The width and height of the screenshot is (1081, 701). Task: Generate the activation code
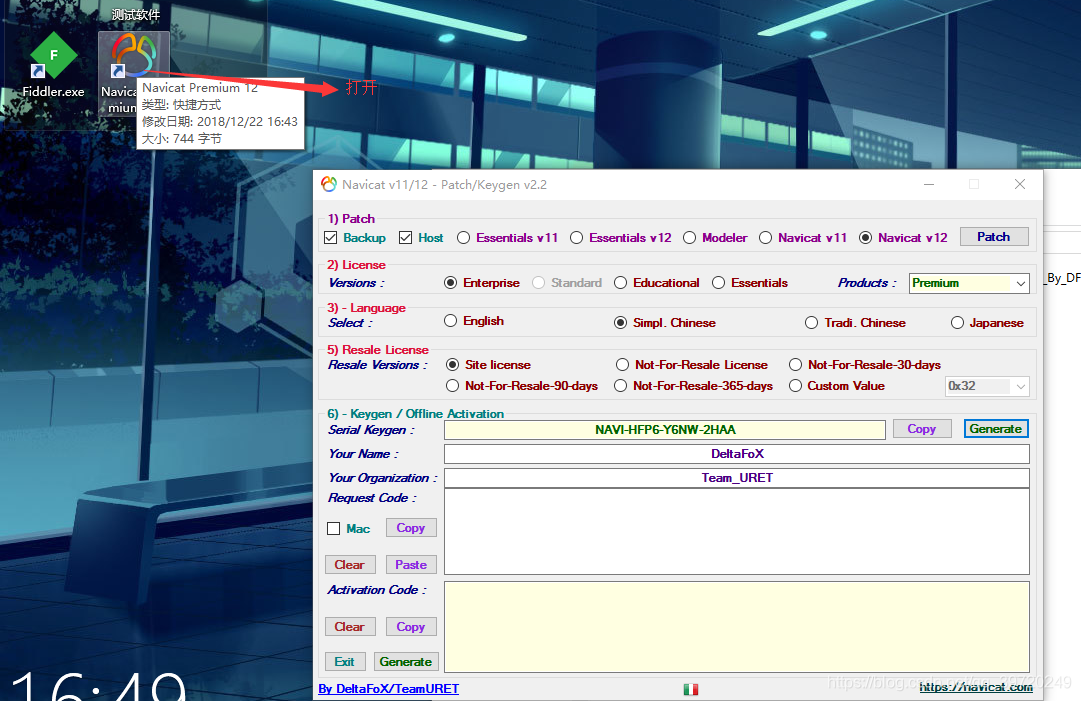point(405,662)
